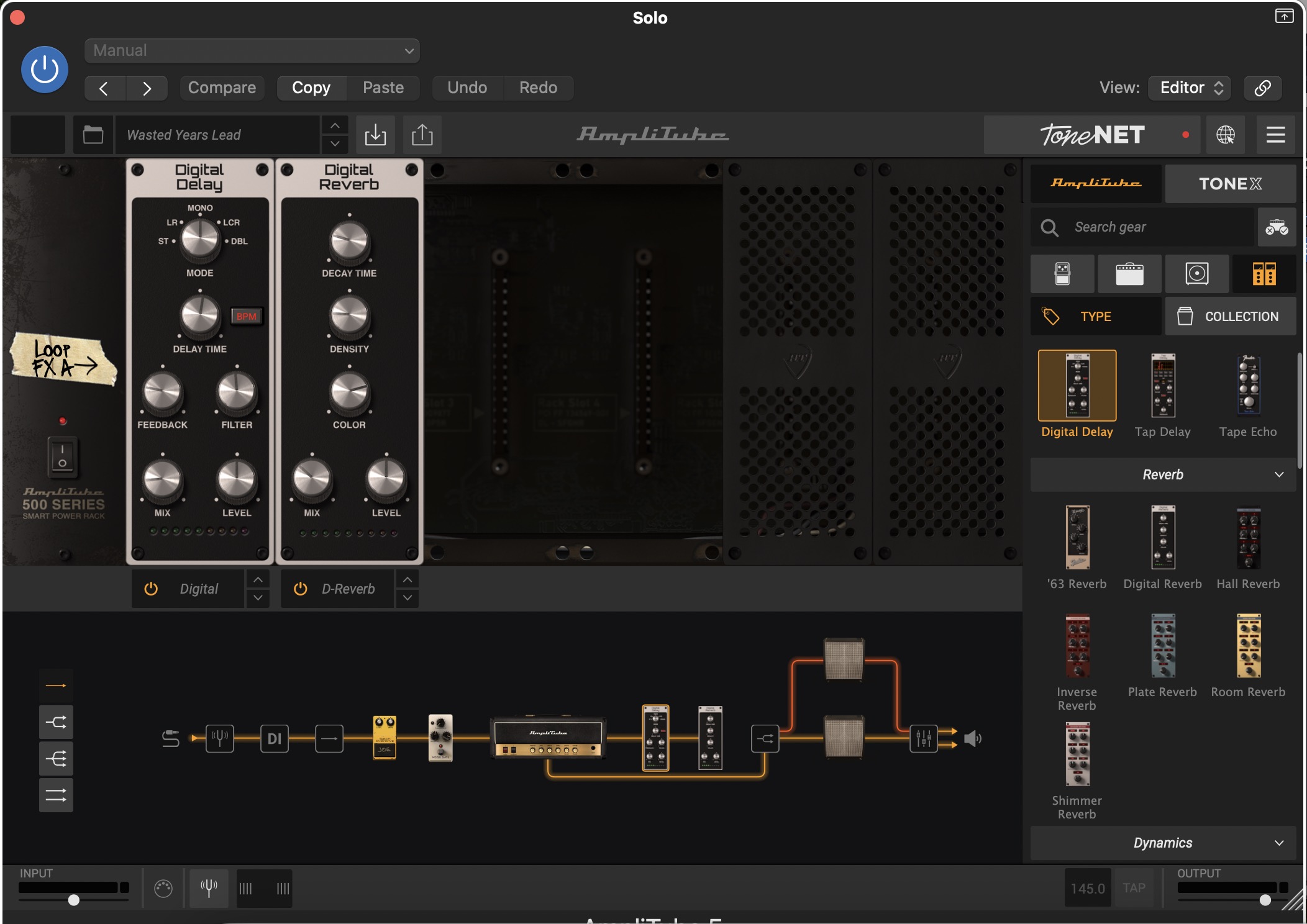Image resolution: width=1307 pixels, height=924 pixels.
Task: Open the hamburger main menu
Action: coord(1276,135)
